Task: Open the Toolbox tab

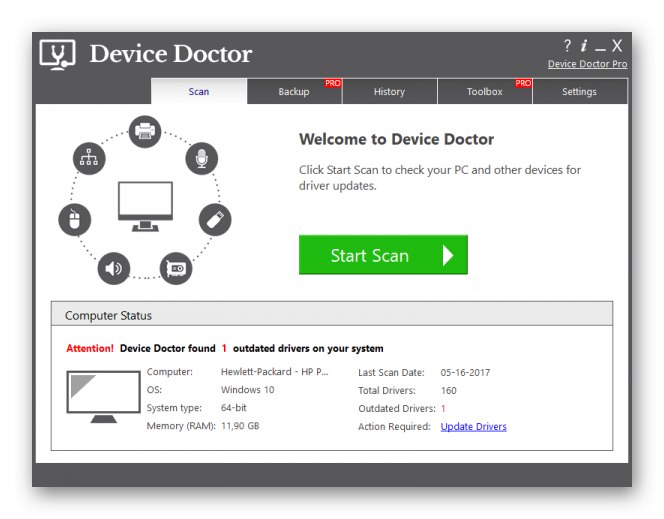Action: pyautogui.click(x=484, y=91)
